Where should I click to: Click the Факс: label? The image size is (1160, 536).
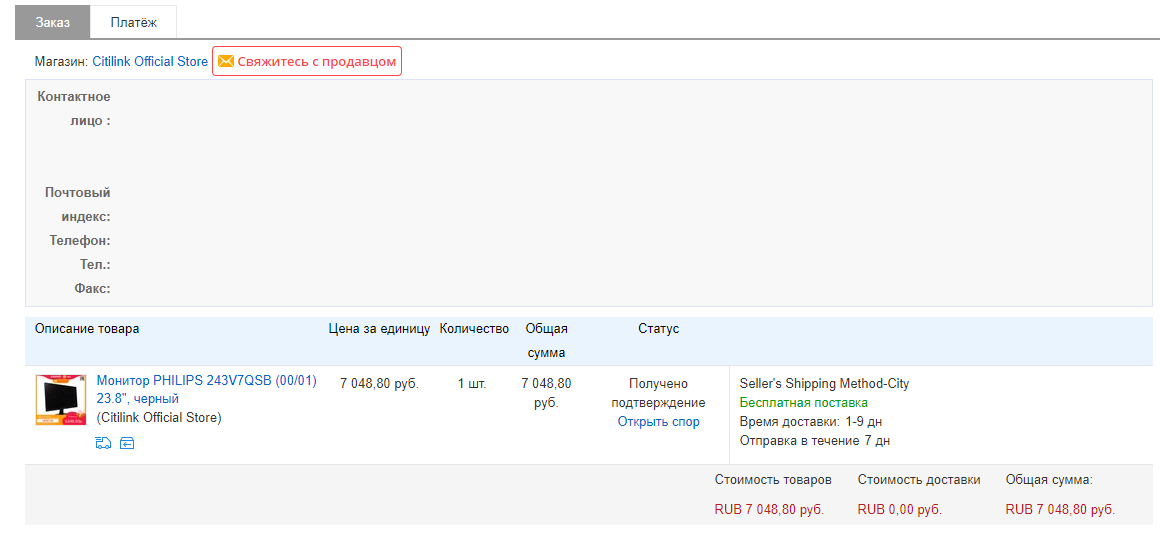[92, 288]
